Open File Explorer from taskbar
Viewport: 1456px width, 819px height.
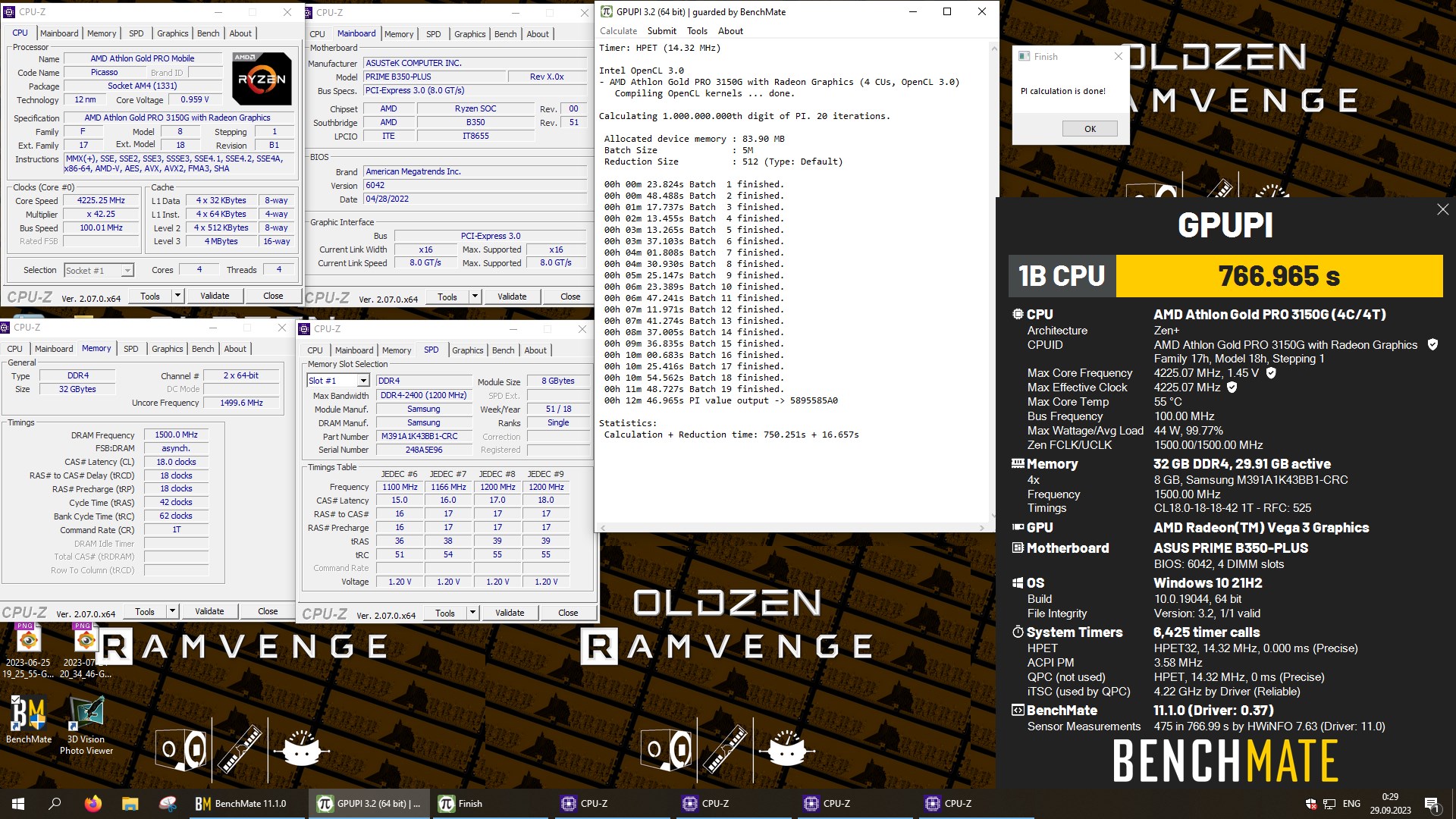(130, 803)
